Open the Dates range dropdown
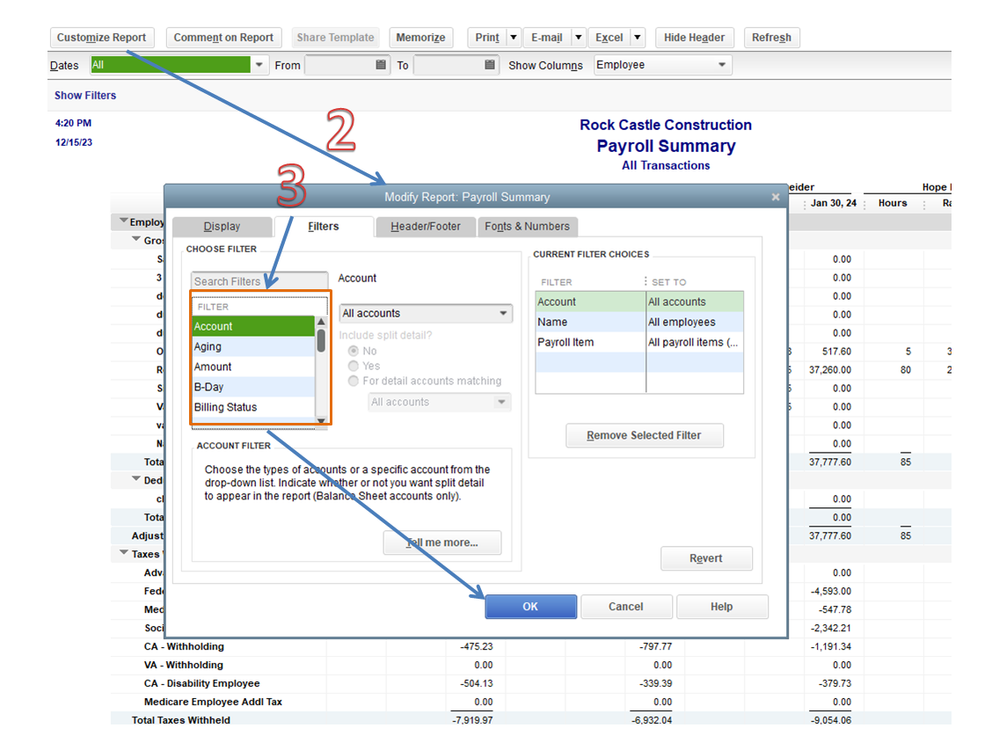999x749 pixels. click(259, 65)
